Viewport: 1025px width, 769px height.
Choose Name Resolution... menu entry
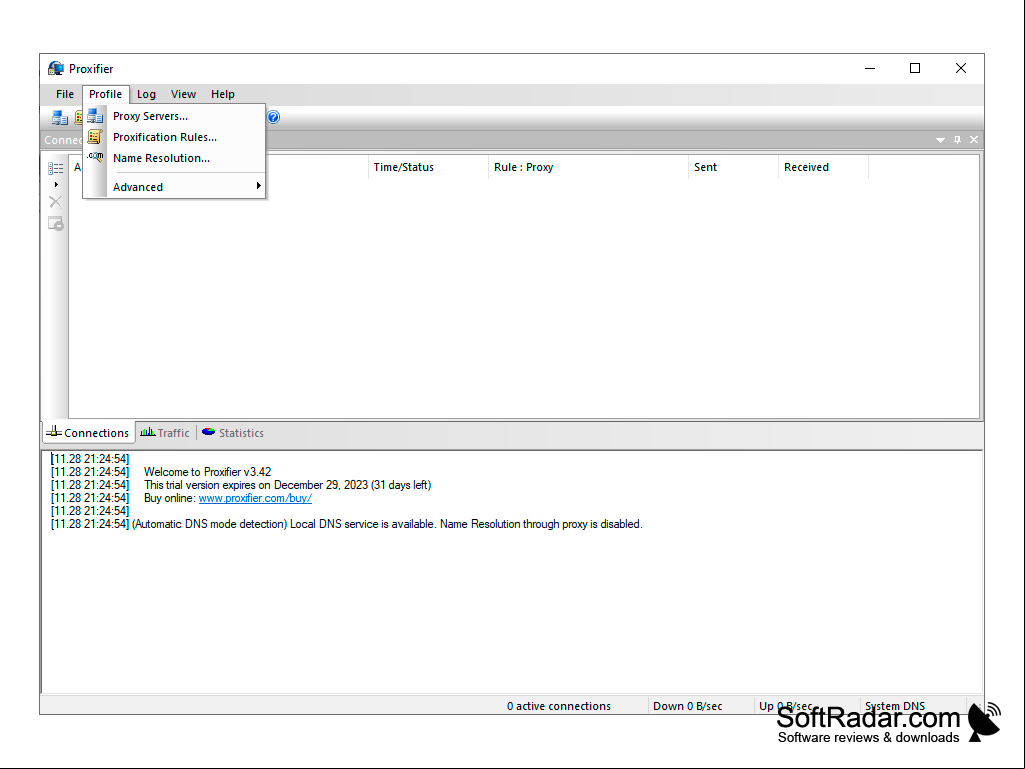point(175,158)
